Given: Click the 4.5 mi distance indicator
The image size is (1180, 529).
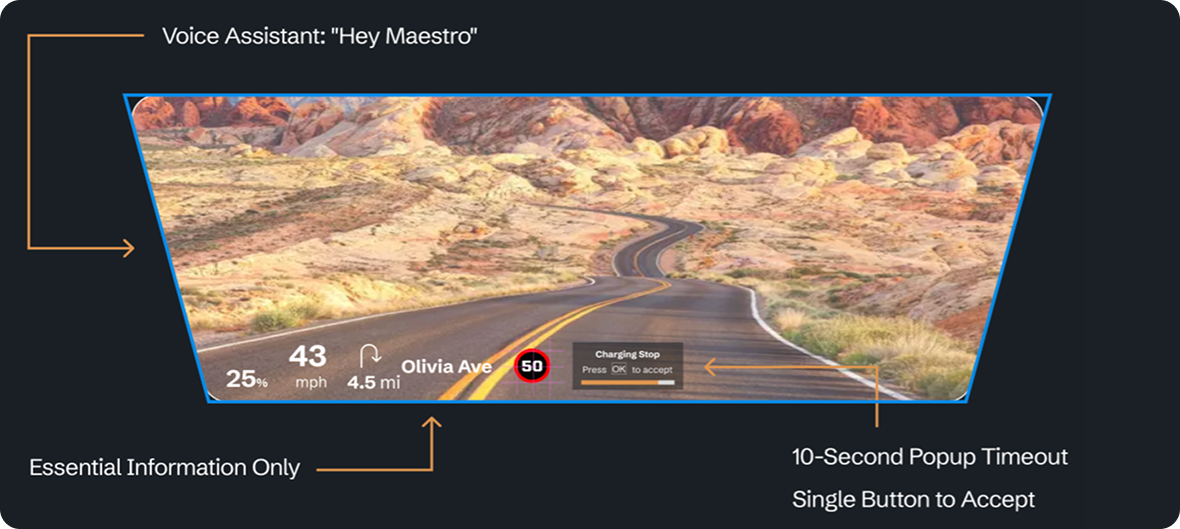Looking at the screenshot, I should coord(373,382).
